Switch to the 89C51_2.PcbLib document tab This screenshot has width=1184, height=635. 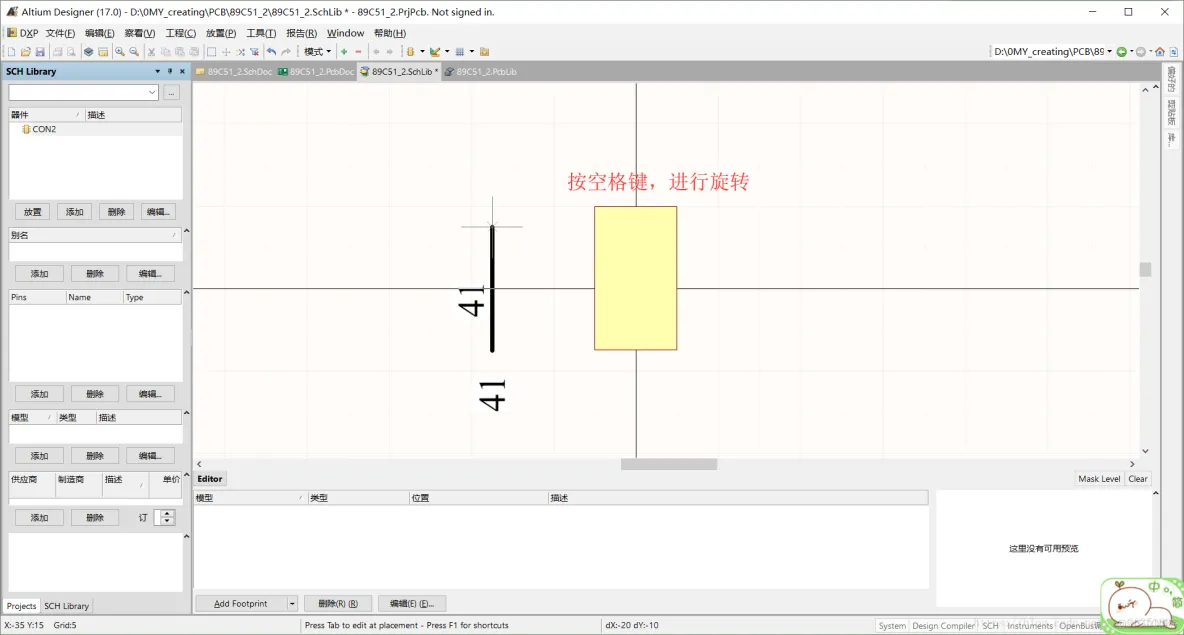pos(480,72)
